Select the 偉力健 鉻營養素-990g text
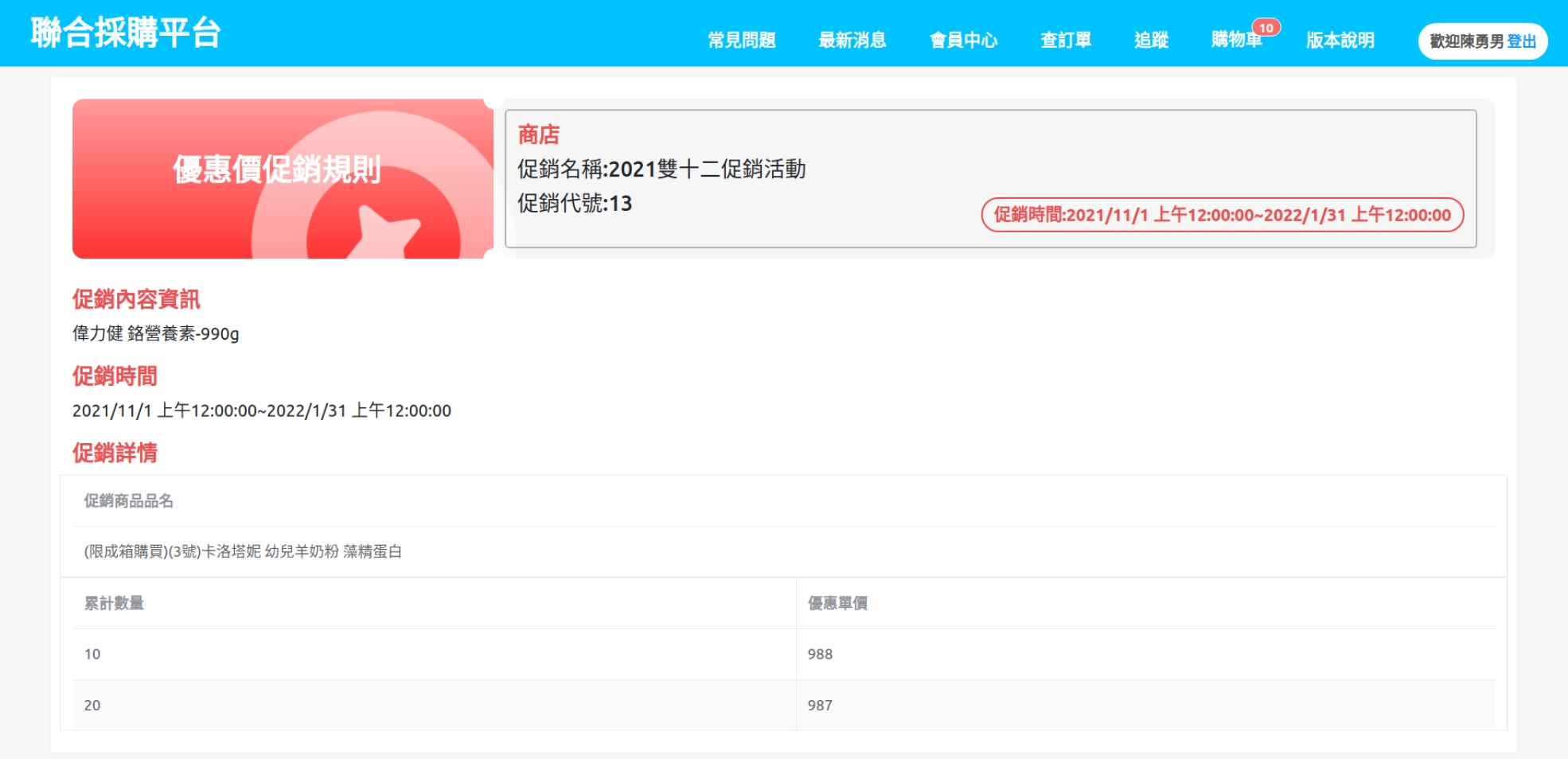 pos(156,333)
